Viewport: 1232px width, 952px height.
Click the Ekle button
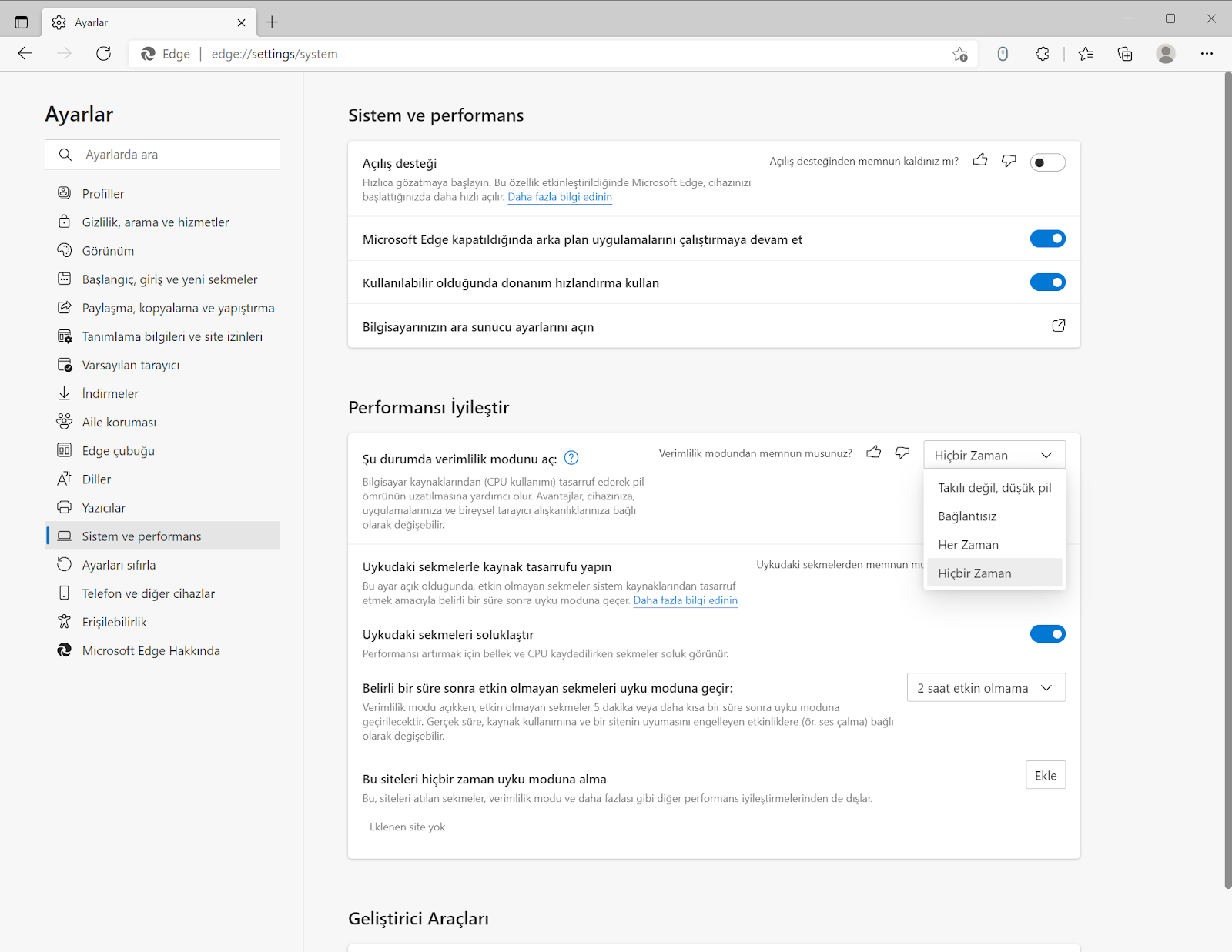1046,775
